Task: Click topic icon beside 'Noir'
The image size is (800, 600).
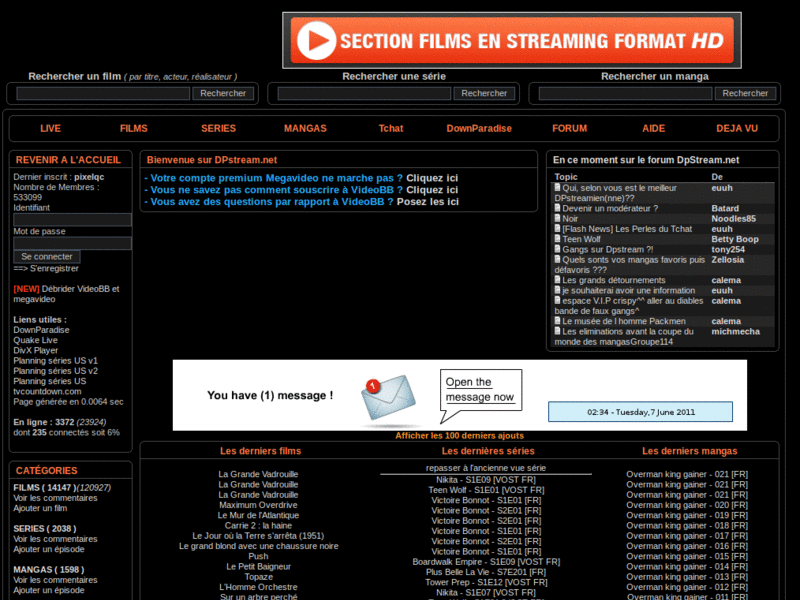Action: [558, 218]
